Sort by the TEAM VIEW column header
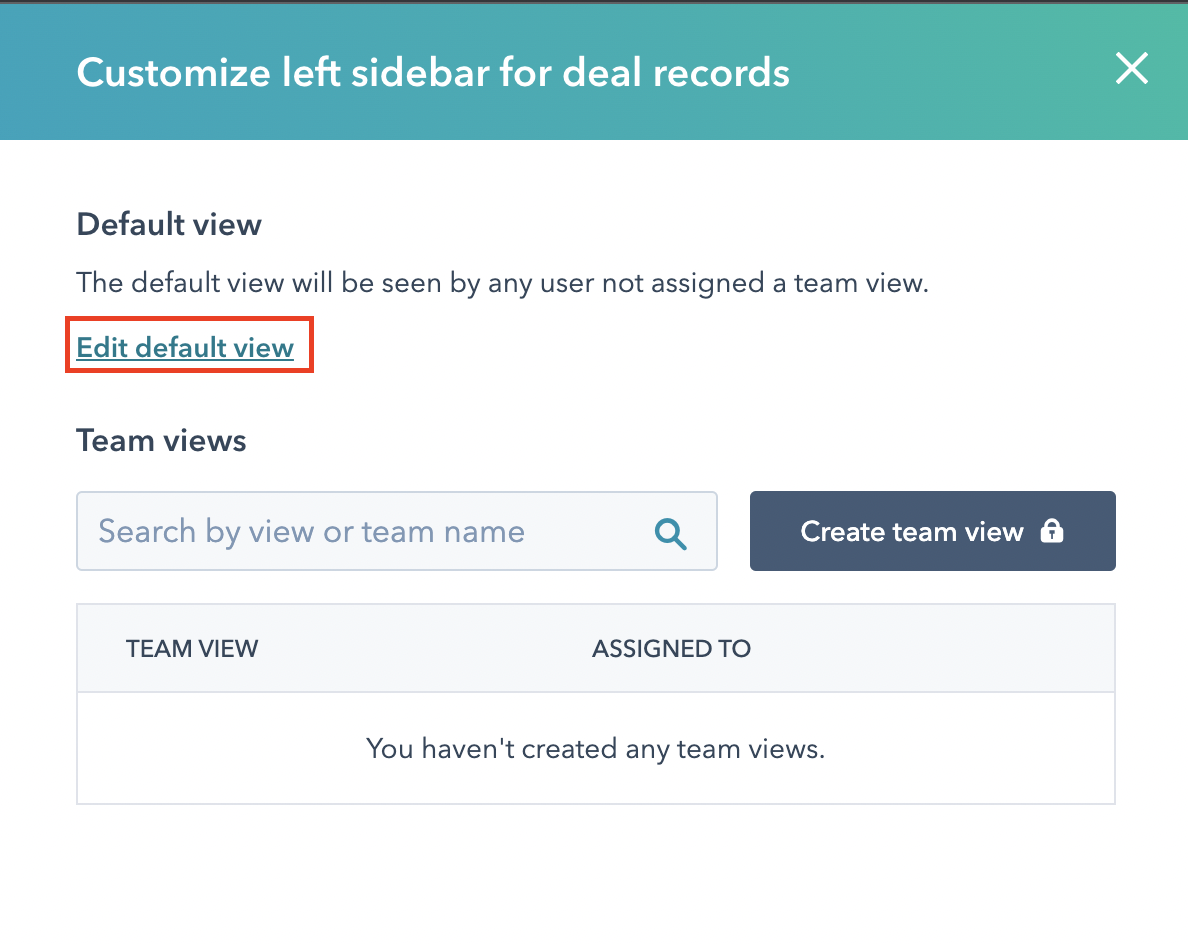The image size is (1188, 944). pyautogui.click(x=192, y=649)
